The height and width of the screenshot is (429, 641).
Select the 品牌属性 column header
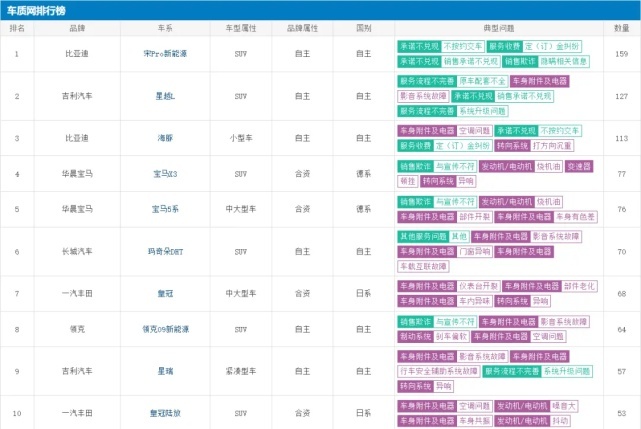click(302, 28)
